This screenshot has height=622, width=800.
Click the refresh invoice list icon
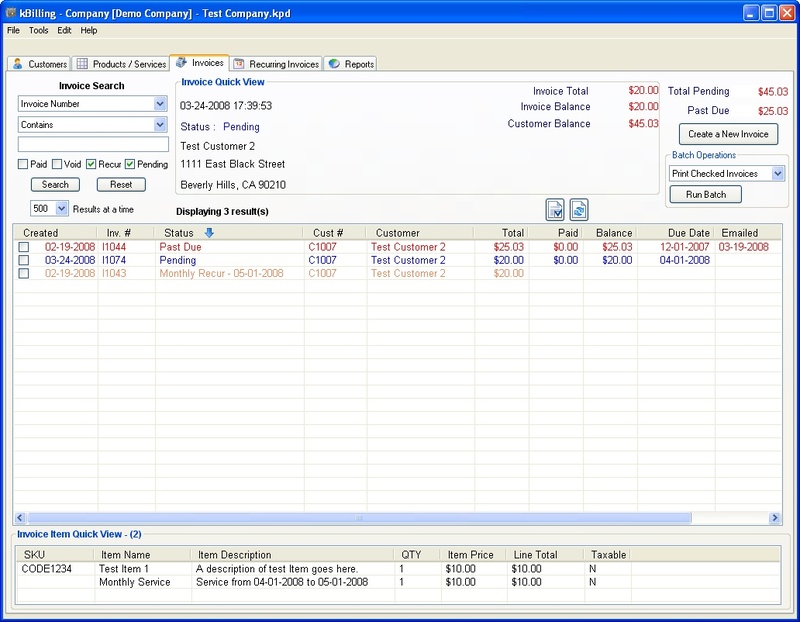pyautogui.click(x=579, y=210)
